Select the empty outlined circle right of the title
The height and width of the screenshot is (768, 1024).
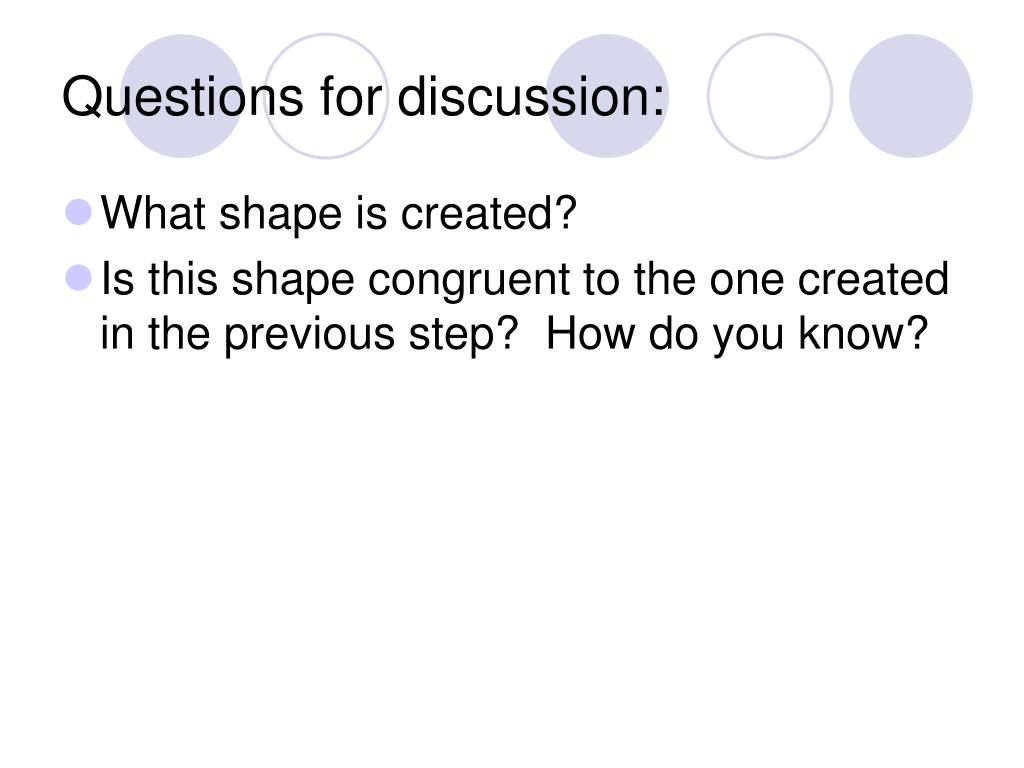click(x=770, y=96)
